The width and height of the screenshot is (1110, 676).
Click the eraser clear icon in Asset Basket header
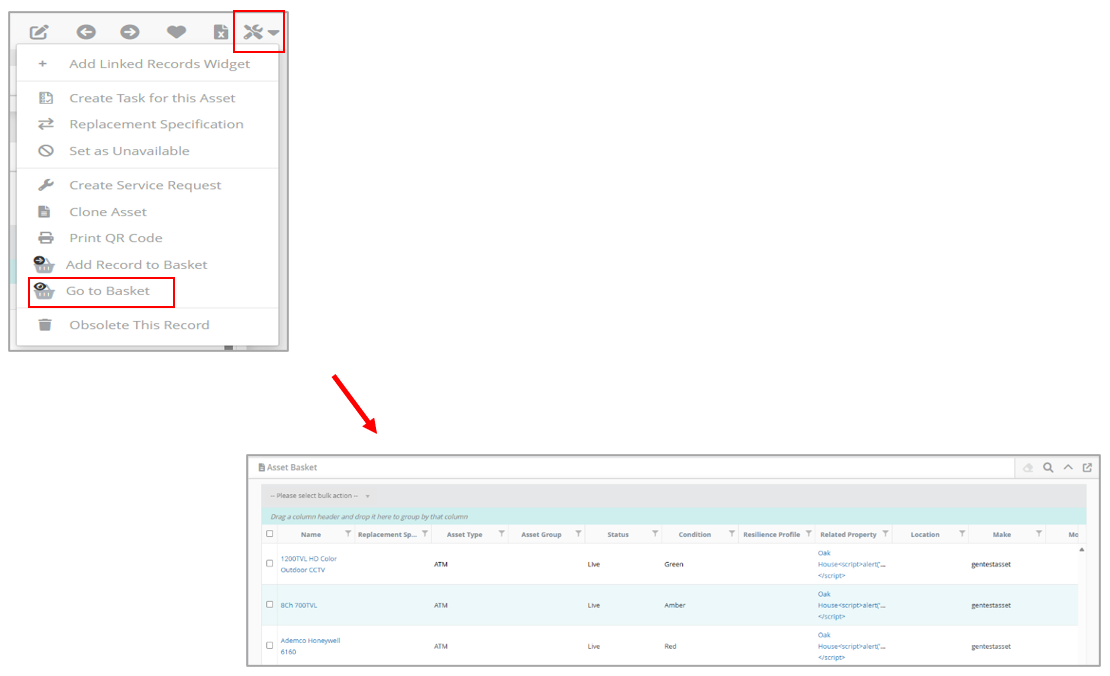[x=1028, y=468]
